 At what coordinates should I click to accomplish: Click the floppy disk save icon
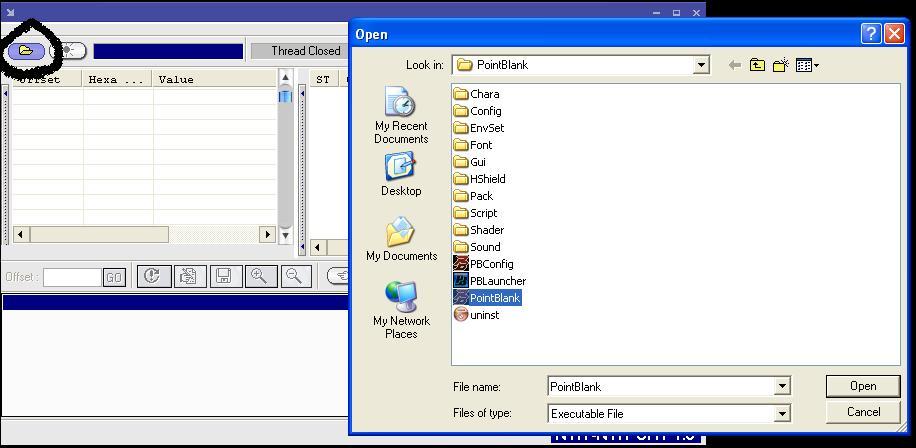coord(225,276)
